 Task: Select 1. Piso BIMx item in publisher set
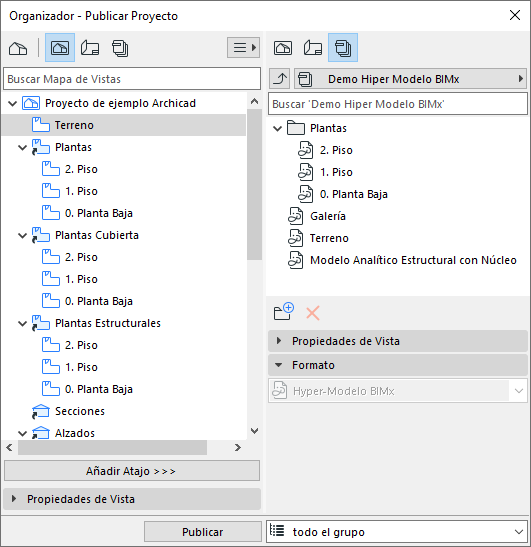click(336, 172)
